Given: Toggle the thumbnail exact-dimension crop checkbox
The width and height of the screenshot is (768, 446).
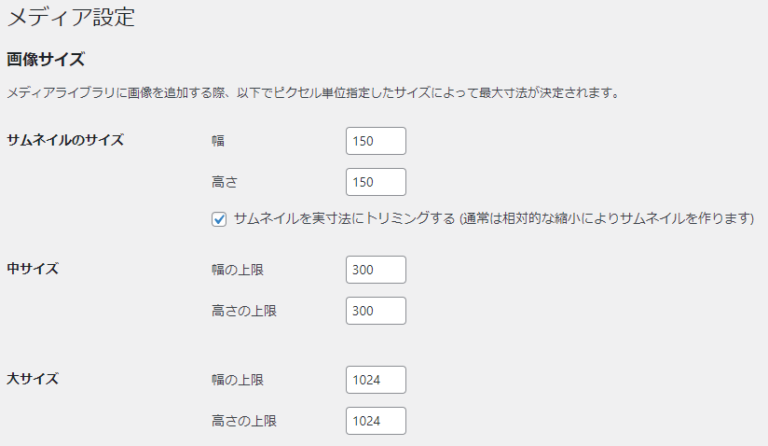Looking at the screenshot, I should coord(219,219).
